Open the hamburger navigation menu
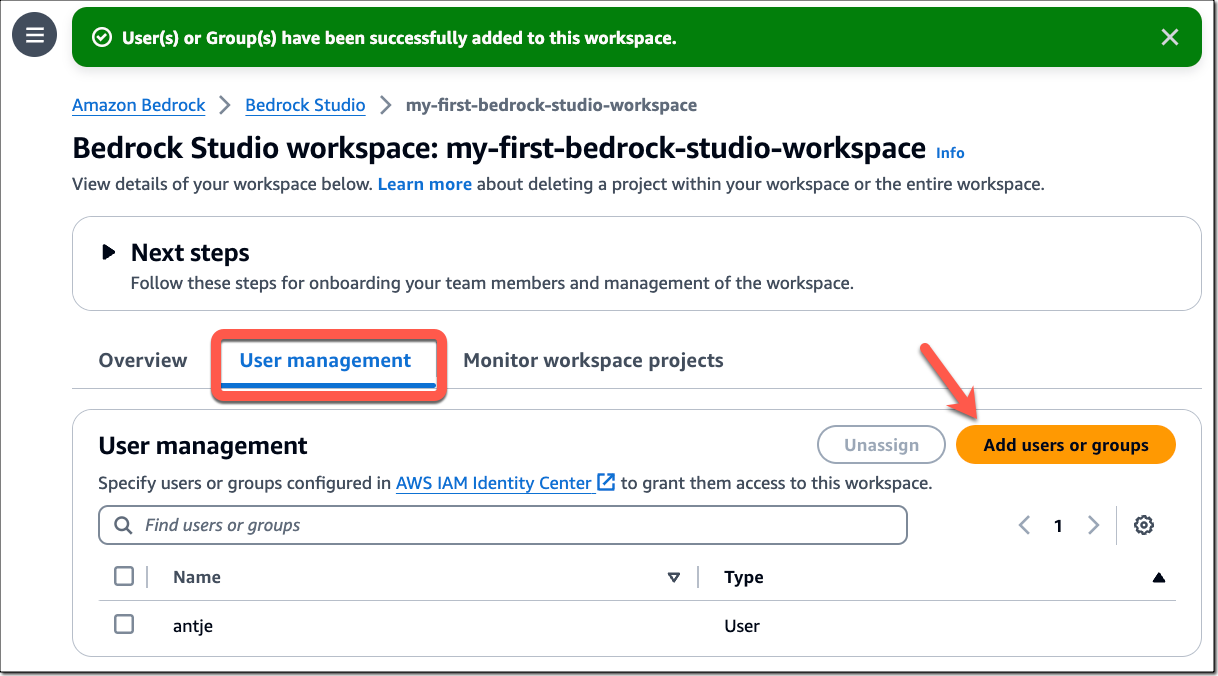 [x=34, y=34]
